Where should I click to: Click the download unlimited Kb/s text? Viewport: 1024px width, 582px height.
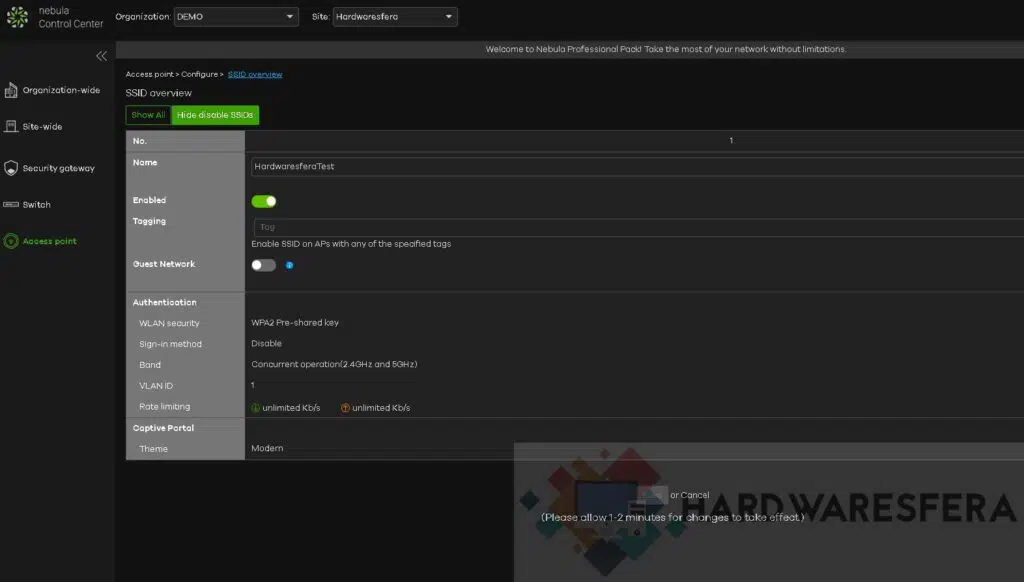pyautogui.click(x=291, y=408)
